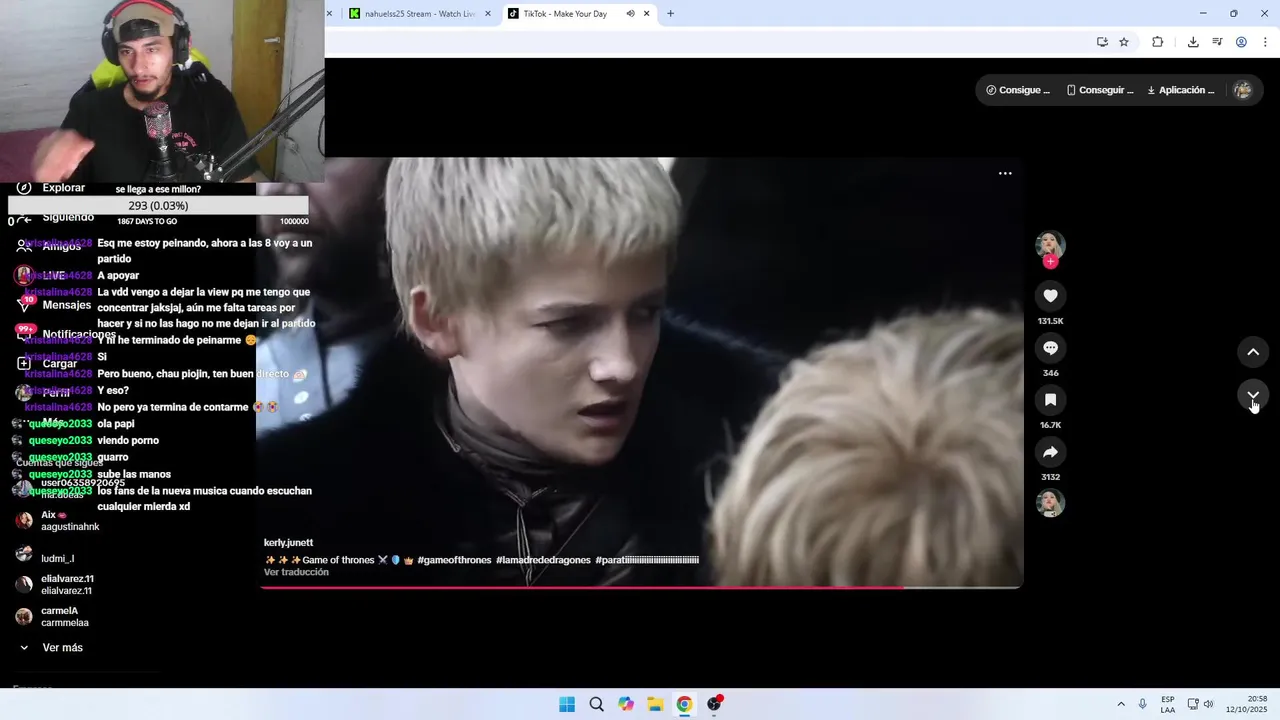The width and height of the screenshot is (1280, 720).
Task: Click the install app icon in address bar
Action: [1102, 42]
